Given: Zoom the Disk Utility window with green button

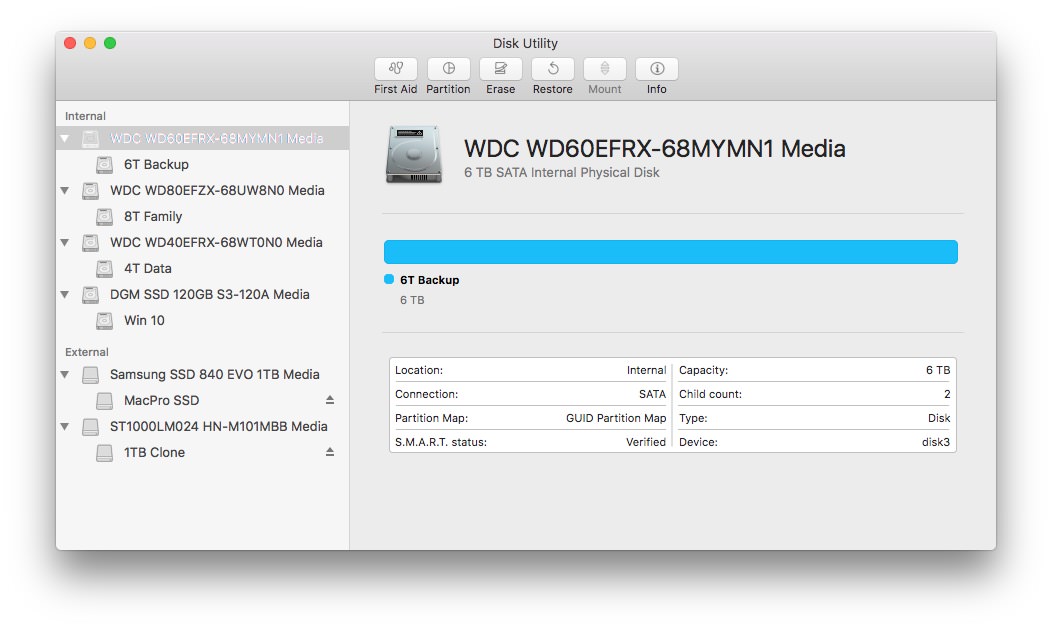Looking at the screenshot, I should click(x=110, y=43).
